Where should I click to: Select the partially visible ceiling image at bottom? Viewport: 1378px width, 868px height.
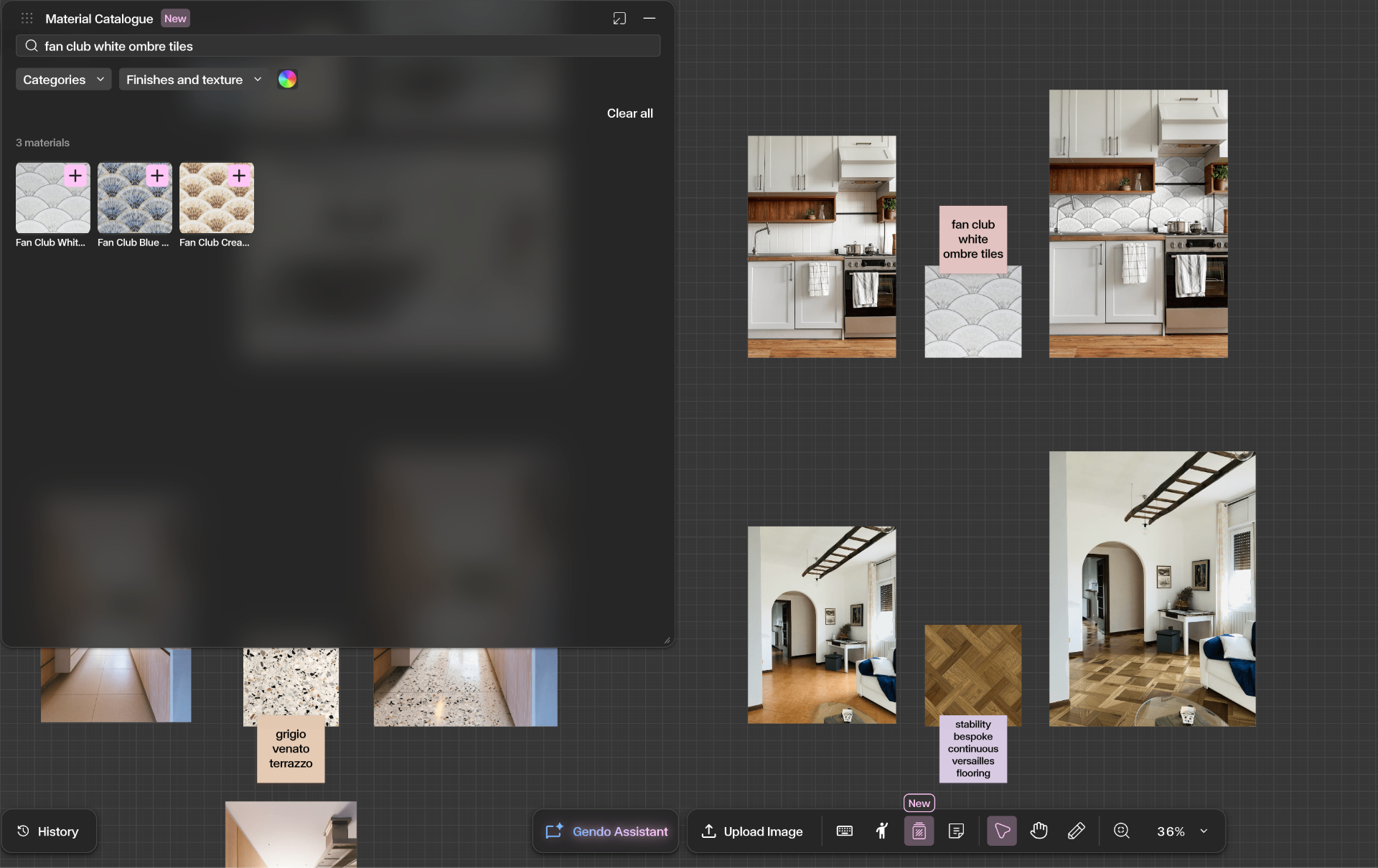pyautogui.click(x=291, y=834)
